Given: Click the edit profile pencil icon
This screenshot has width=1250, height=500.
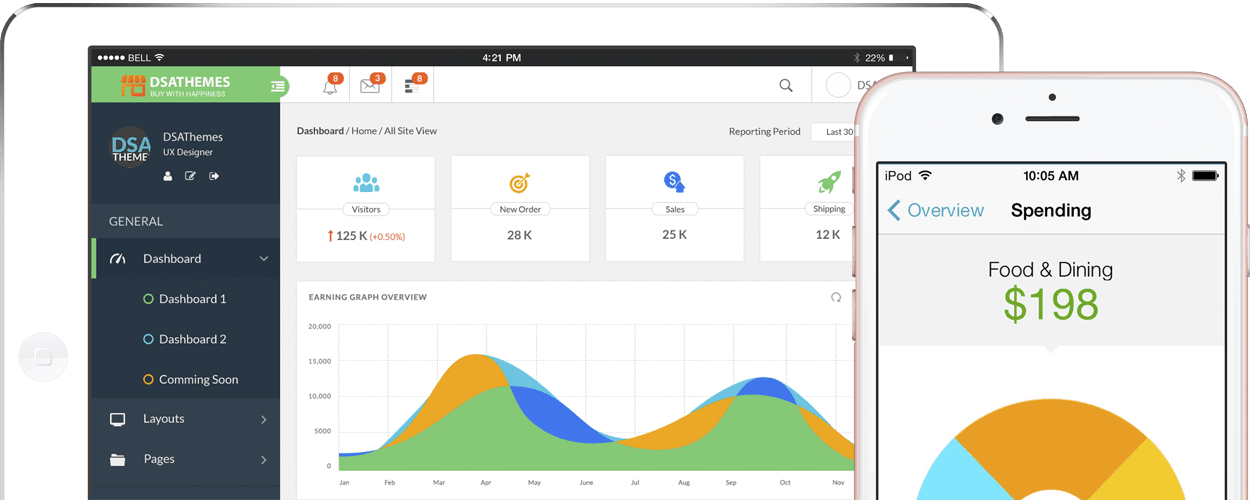Looking at the screenshot, I should pyautogui.click(x=190, y=177).
